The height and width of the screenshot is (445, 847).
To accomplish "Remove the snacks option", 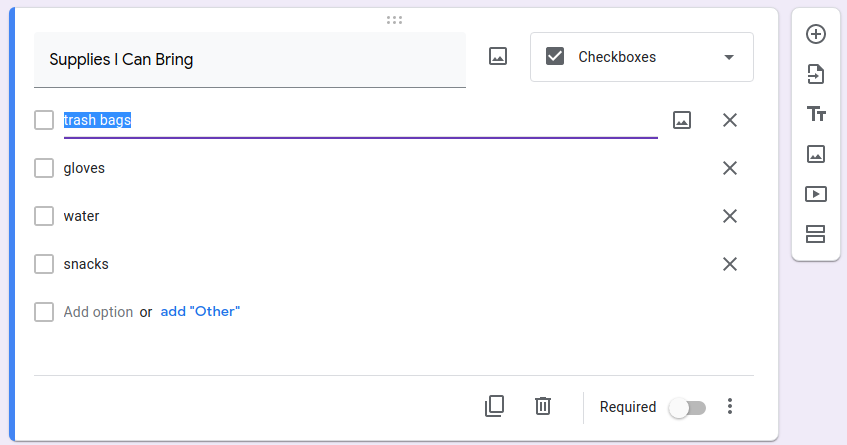I will pyautogui.click(x=730, y=264).
